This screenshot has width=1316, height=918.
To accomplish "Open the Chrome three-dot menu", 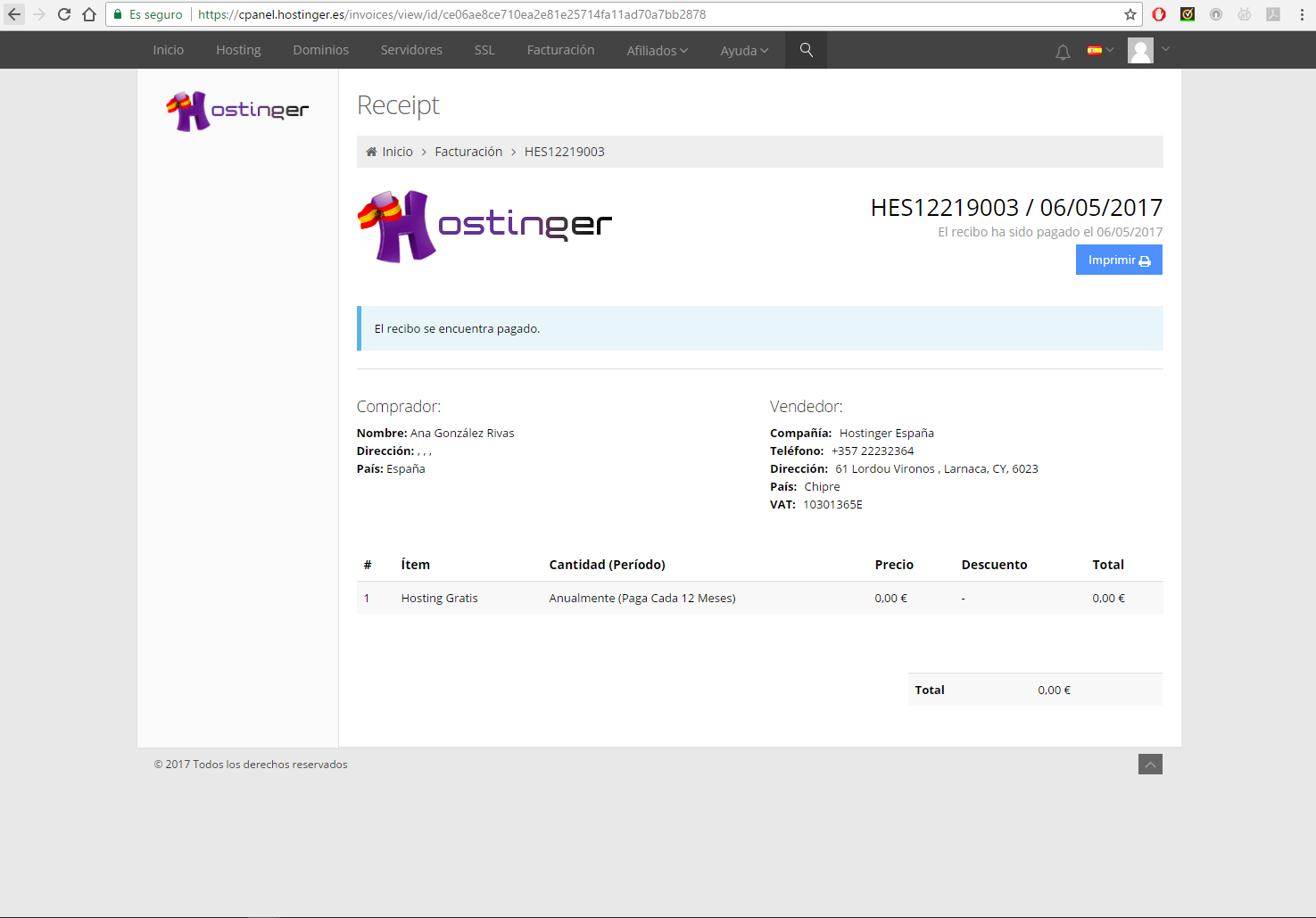I will [1302, 14].
